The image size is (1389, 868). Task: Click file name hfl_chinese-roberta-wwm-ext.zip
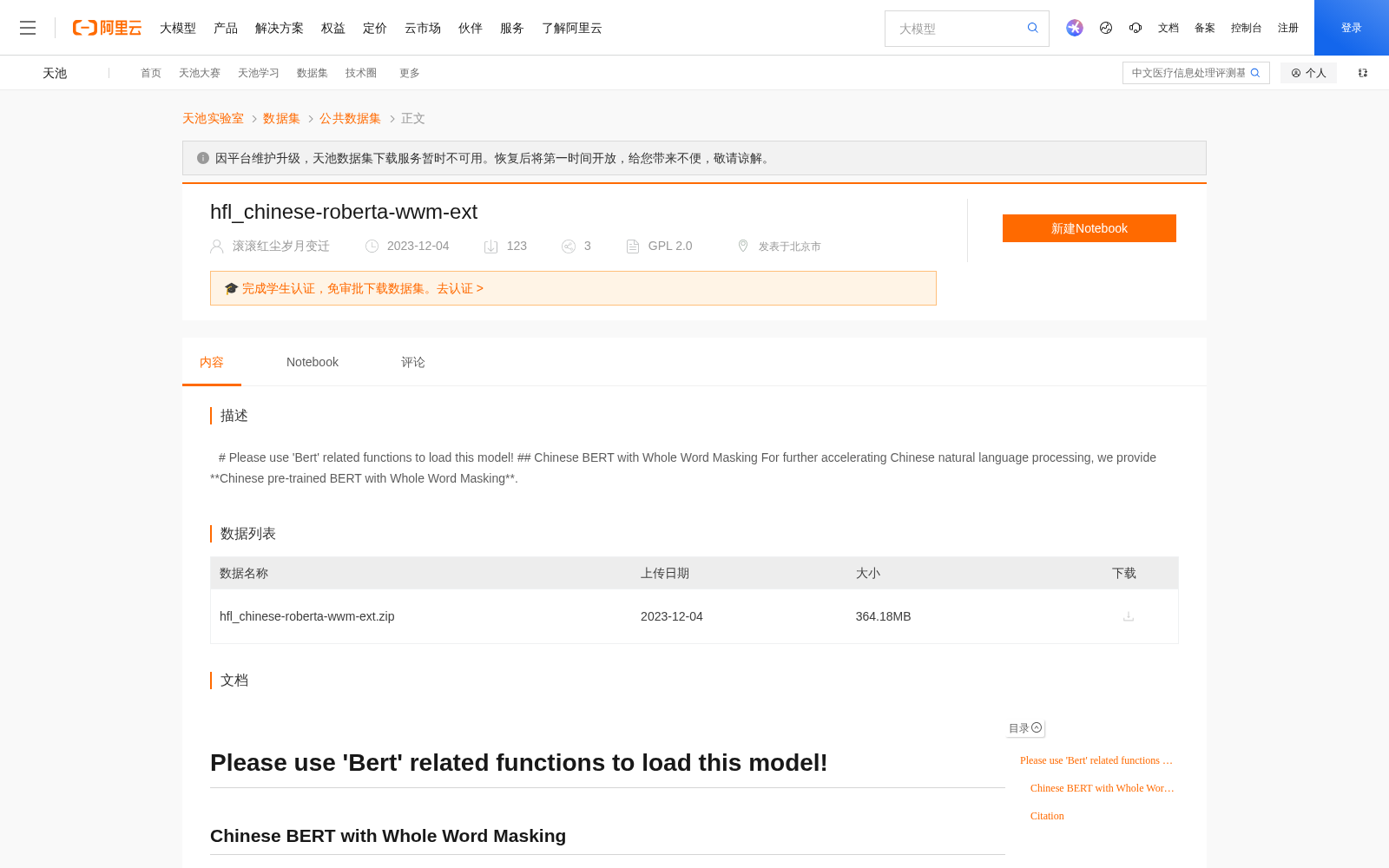coord(307,616)
